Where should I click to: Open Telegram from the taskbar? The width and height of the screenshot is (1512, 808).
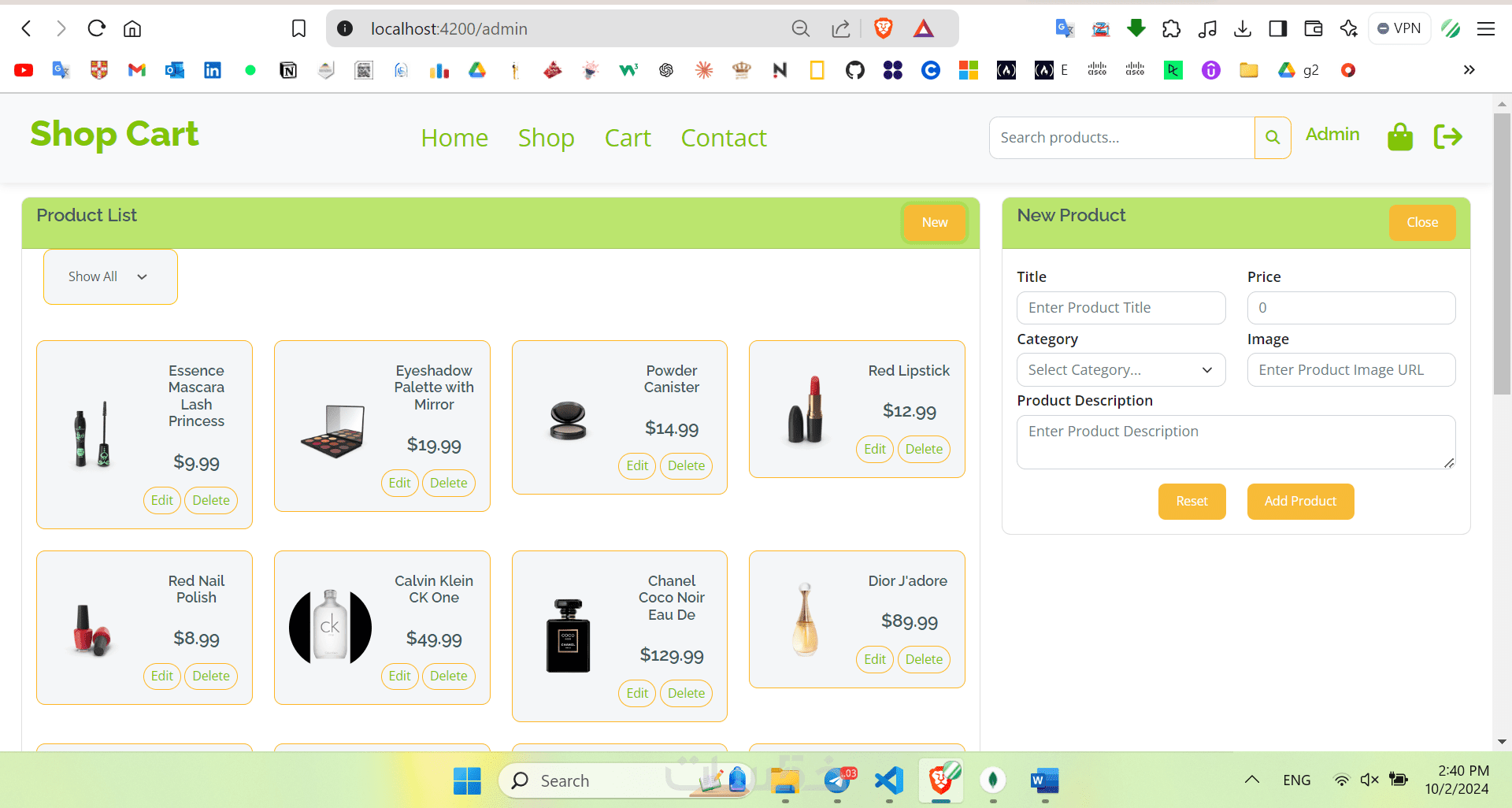(837, 780)
